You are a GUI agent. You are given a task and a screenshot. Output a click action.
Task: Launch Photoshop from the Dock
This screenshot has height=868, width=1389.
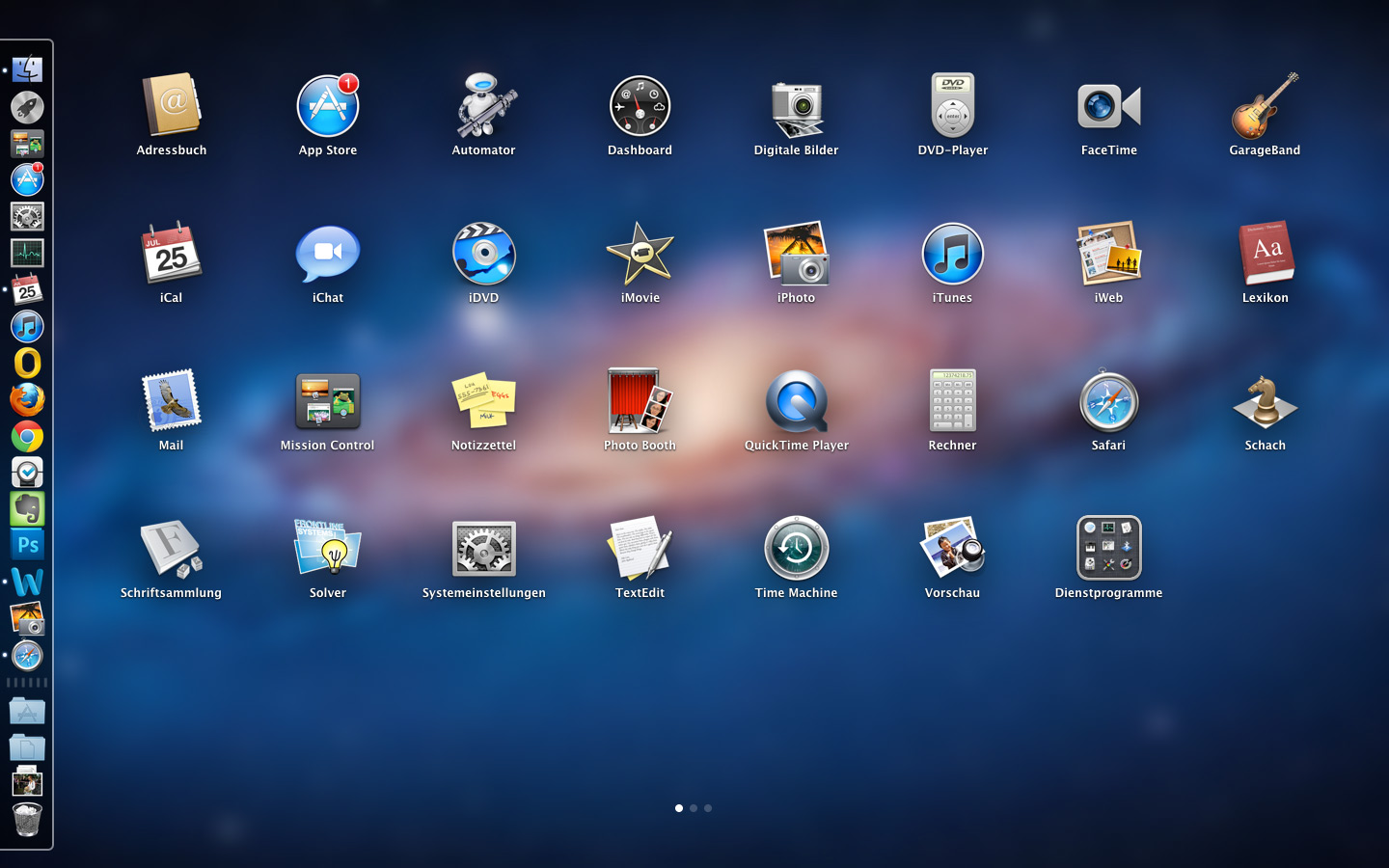click(x=27, y=545)
